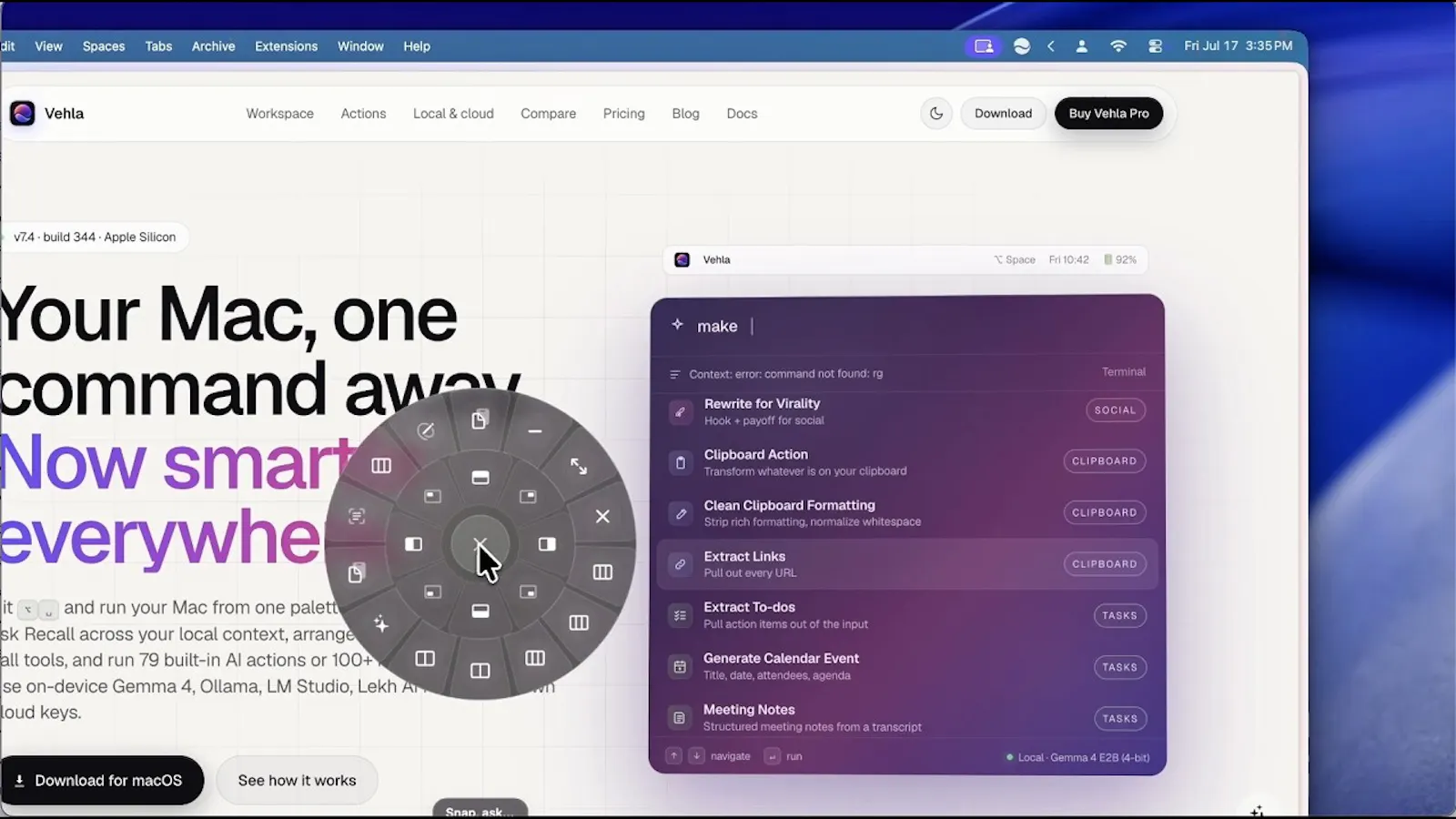Click the pencil edit icon in radial menu

425,430
